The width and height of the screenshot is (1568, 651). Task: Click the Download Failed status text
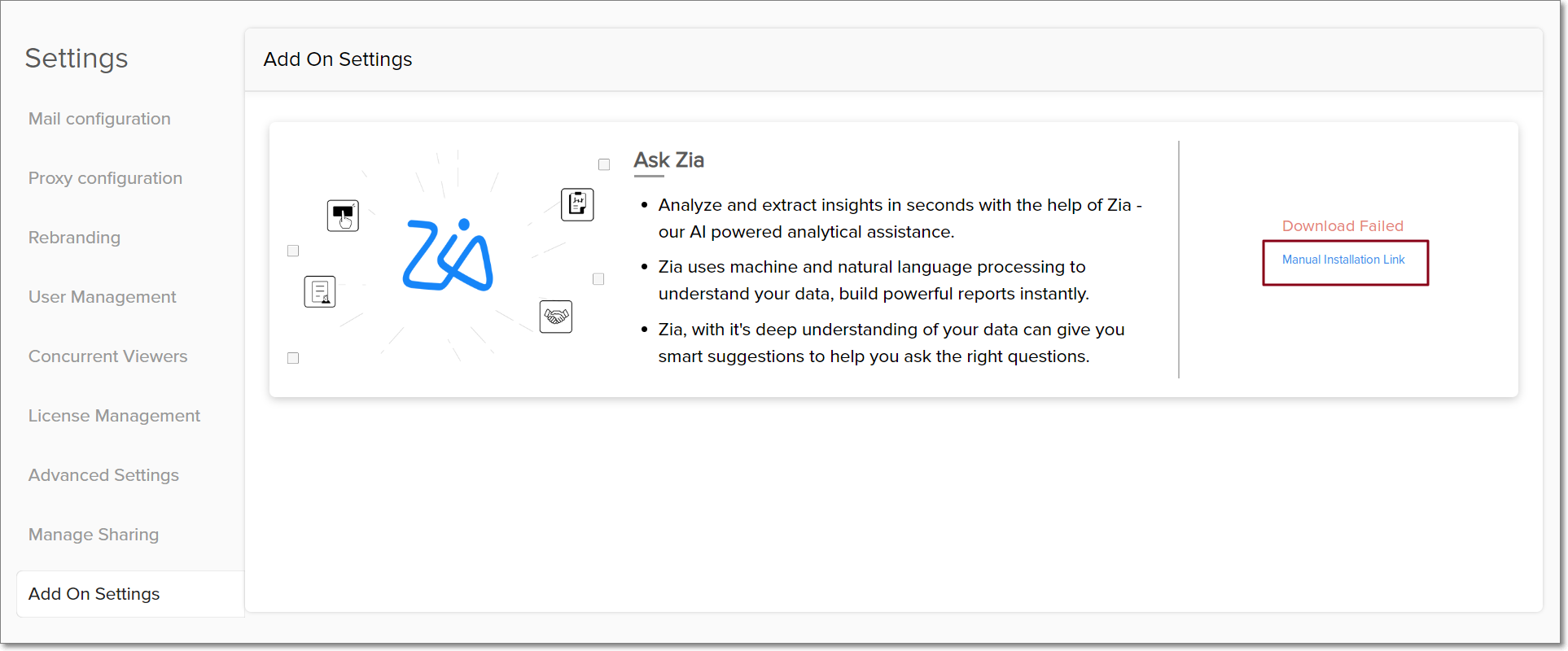coord(1342,226)
